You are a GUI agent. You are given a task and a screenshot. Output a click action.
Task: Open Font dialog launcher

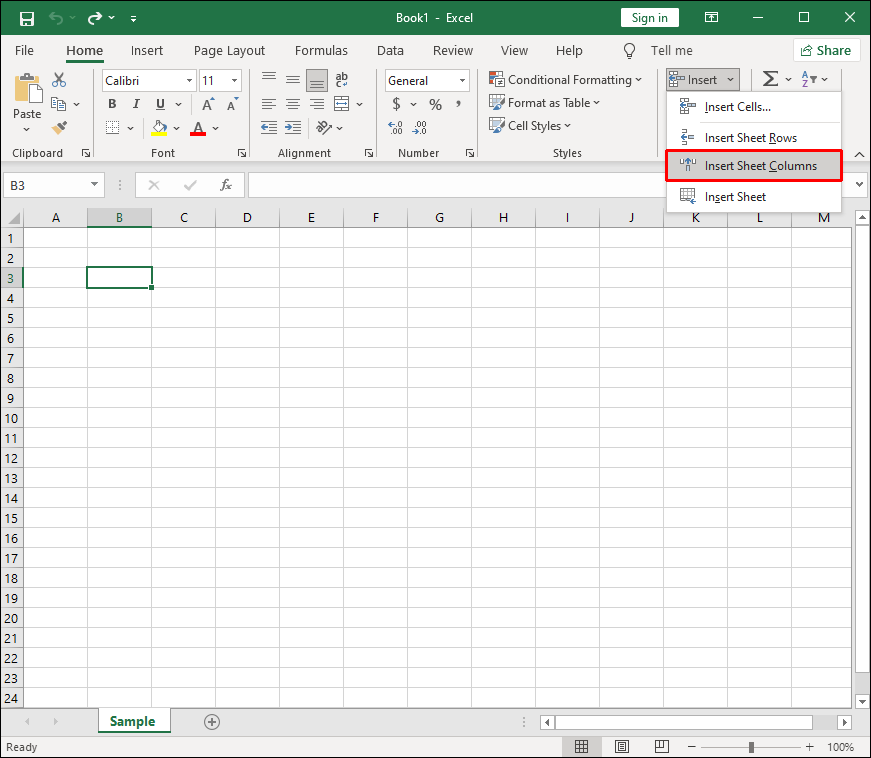[x=242, y=153]
